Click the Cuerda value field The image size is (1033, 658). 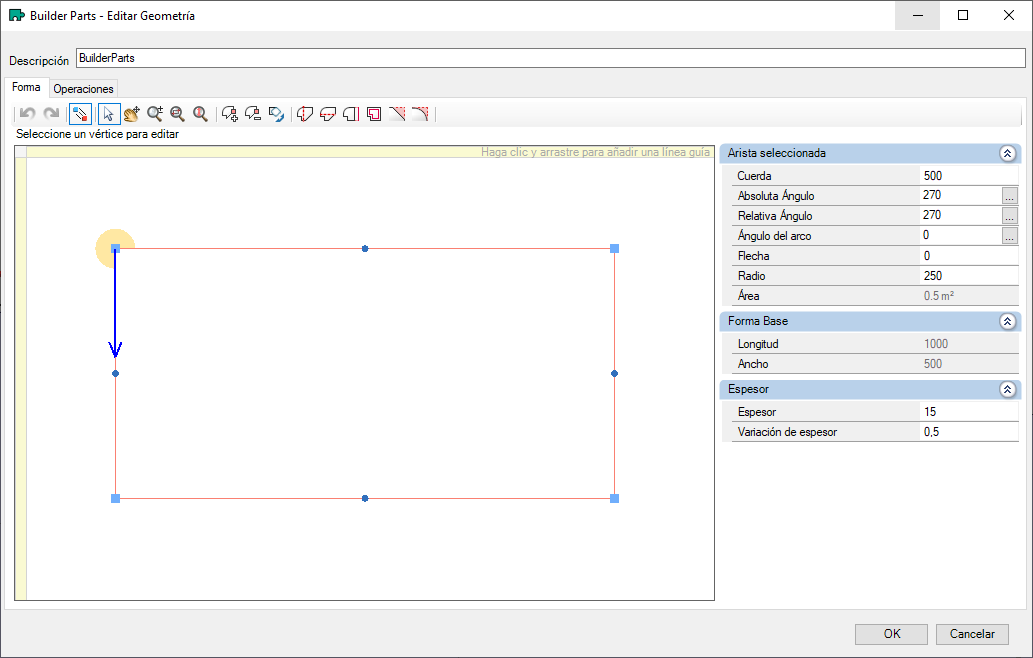[968, 176]
